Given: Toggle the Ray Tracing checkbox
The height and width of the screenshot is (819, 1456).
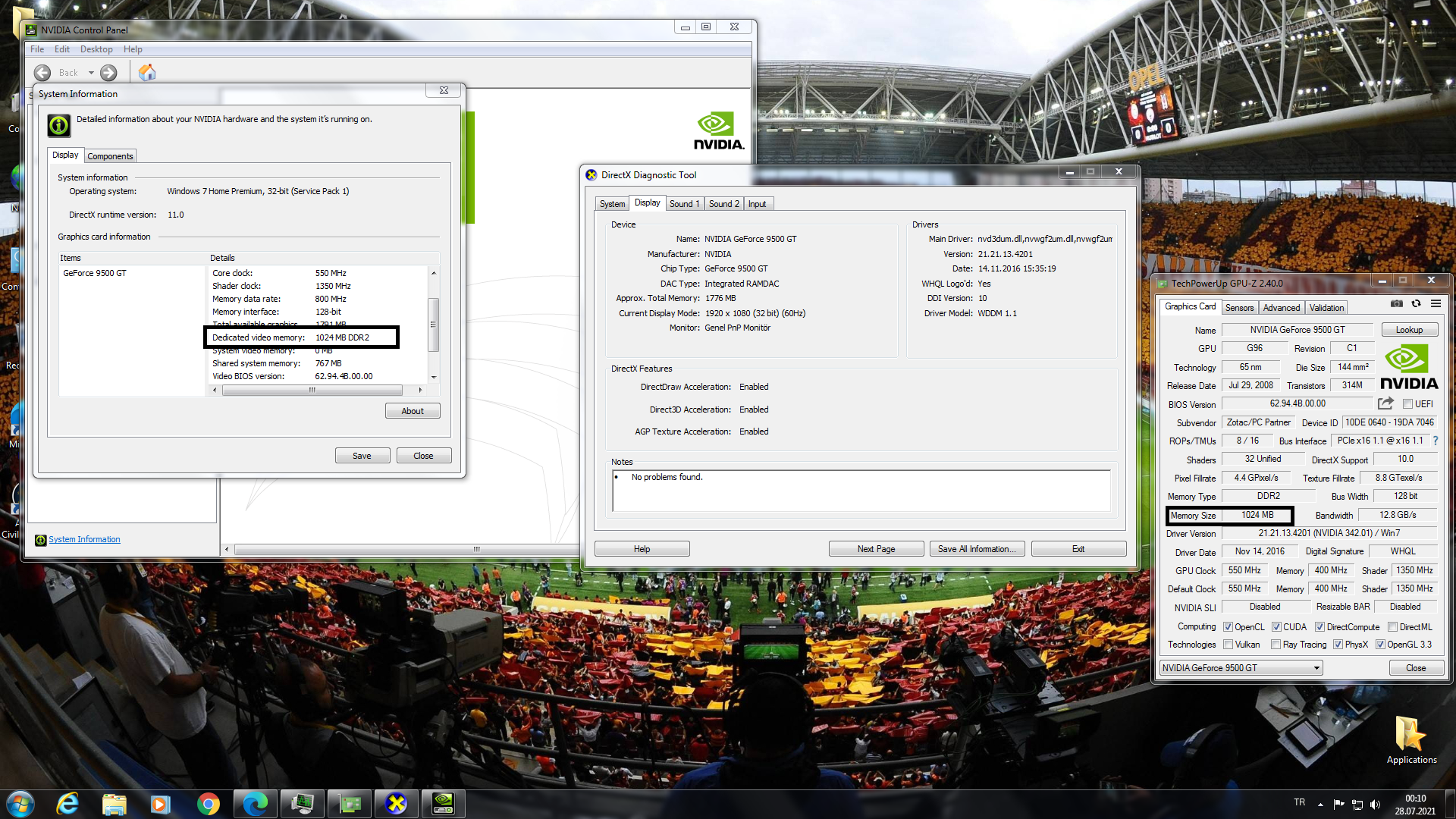Looking at the screenshot, I should coord(1276,645).
